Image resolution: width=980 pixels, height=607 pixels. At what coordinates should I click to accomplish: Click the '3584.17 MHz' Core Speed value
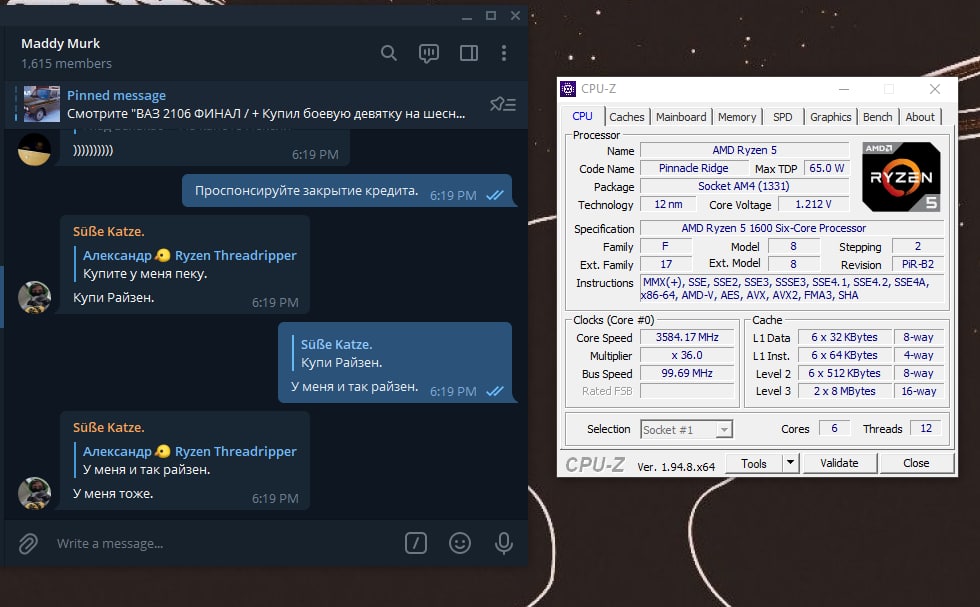coord(687,337)
